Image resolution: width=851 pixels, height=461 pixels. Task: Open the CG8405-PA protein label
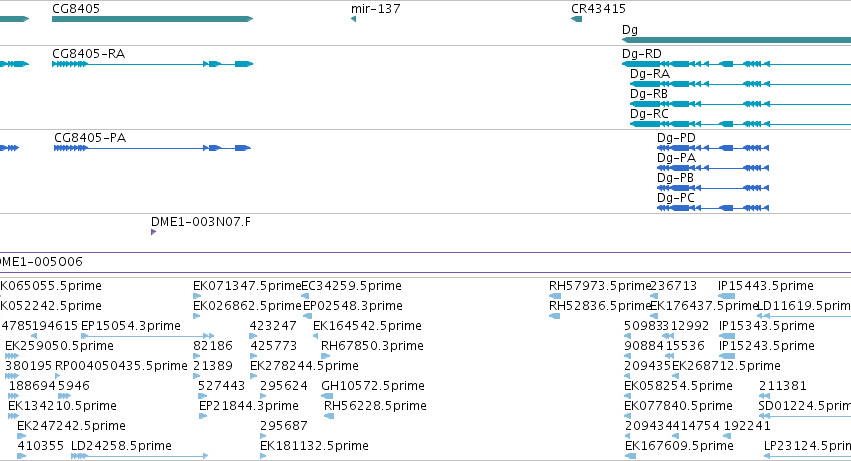click(x=90, y=138)
